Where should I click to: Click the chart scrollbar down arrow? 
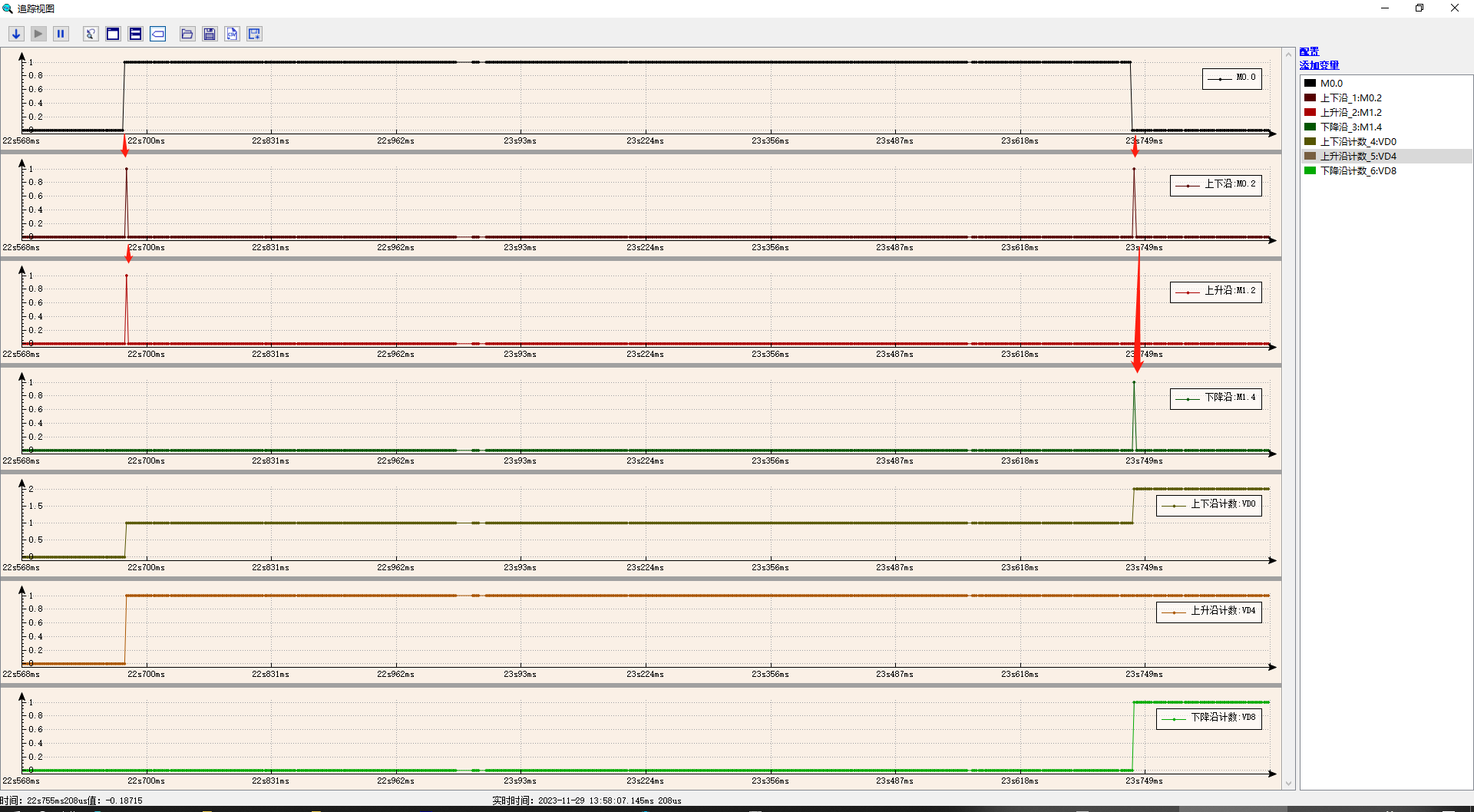pyautogui.click(x=1289, y=784)
